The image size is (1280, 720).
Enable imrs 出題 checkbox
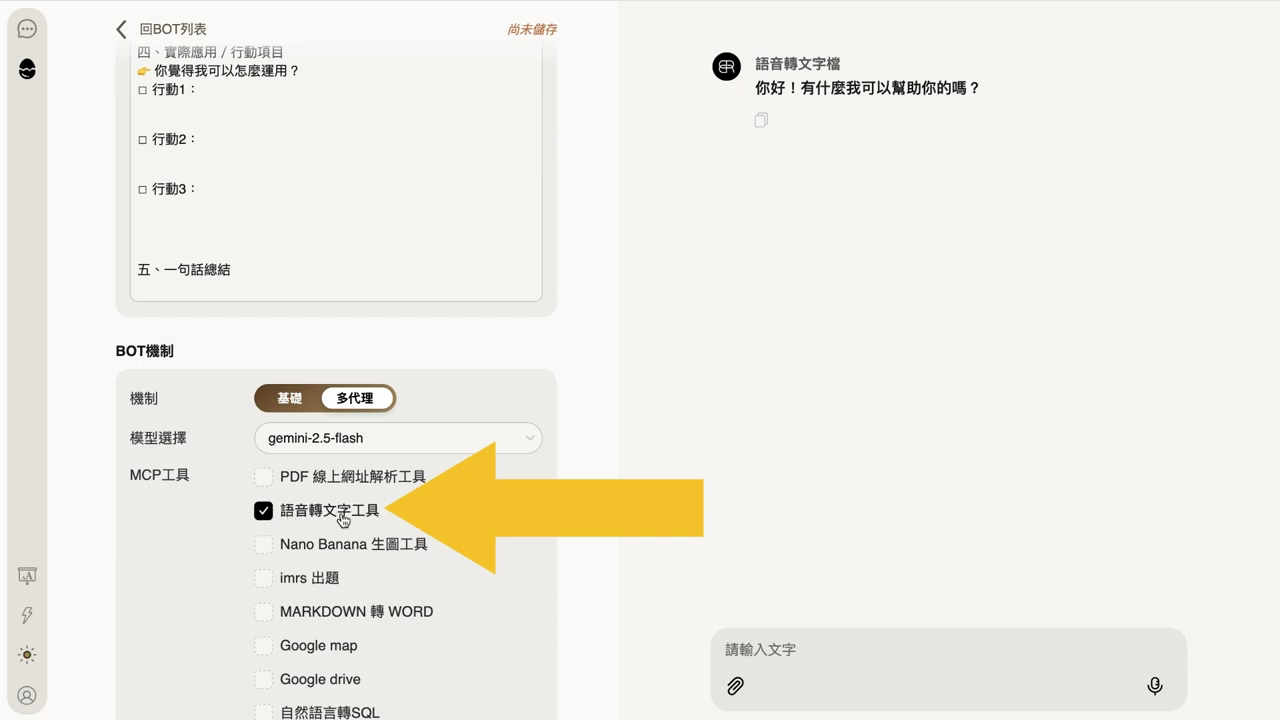pyautogui.click(x=263, y=578)
